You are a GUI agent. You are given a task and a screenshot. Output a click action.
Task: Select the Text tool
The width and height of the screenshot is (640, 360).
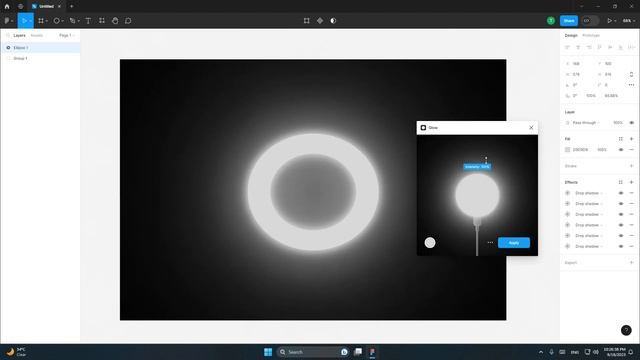(x=88, y=21)
